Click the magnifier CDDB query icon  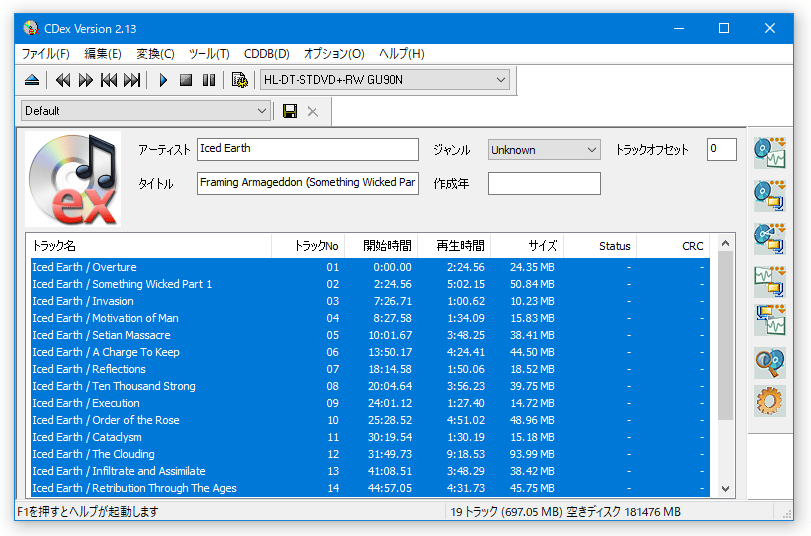tap(770, 363)
